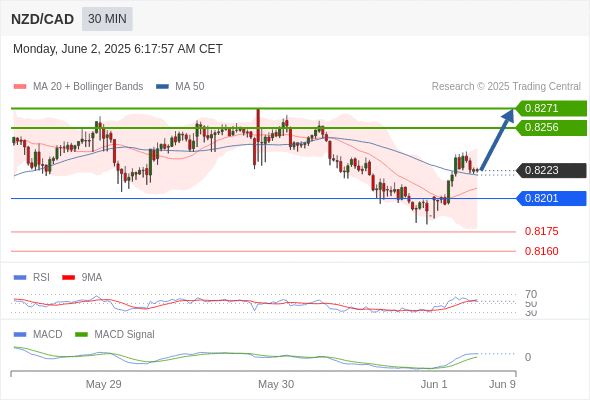Select the 0.8256 resistance price tag

point(551,128)
